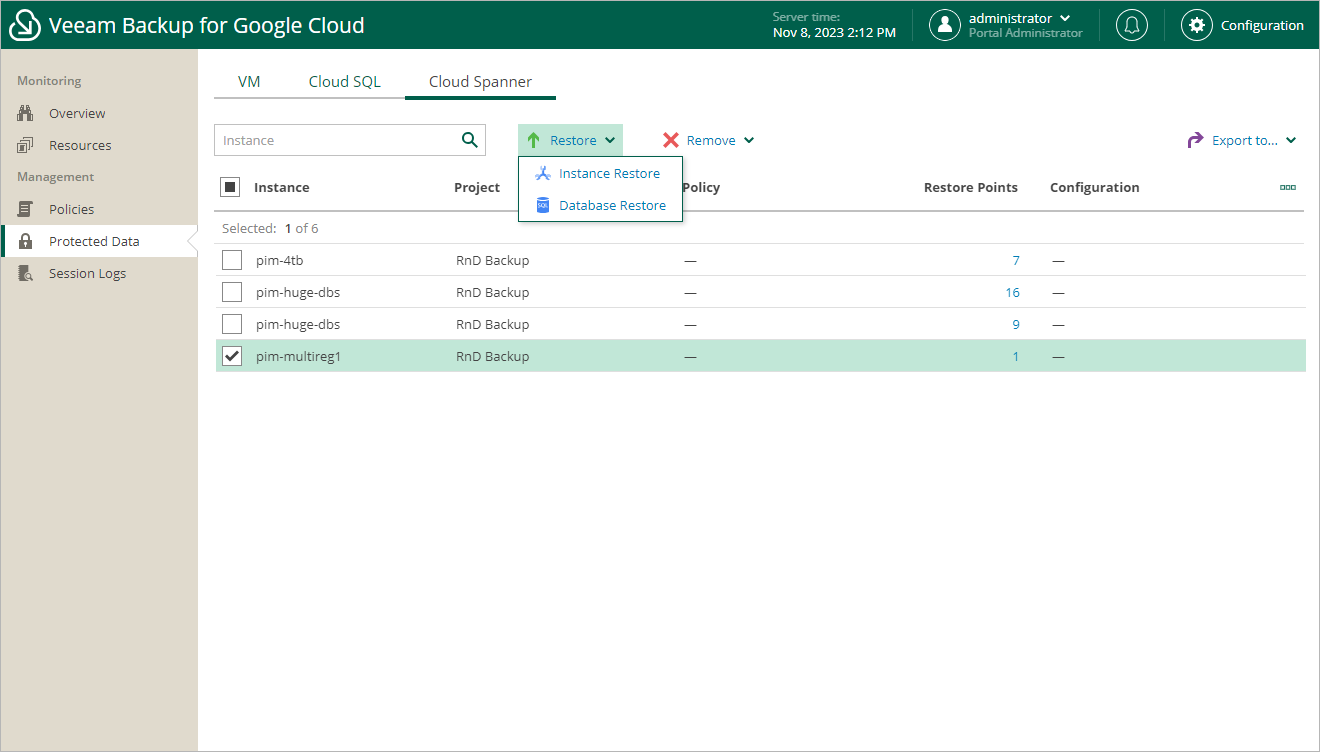The height and width of the screenshot is (752, 1320).
Task: Click the column chooser dots icon
Action: tap(1287, 187)
